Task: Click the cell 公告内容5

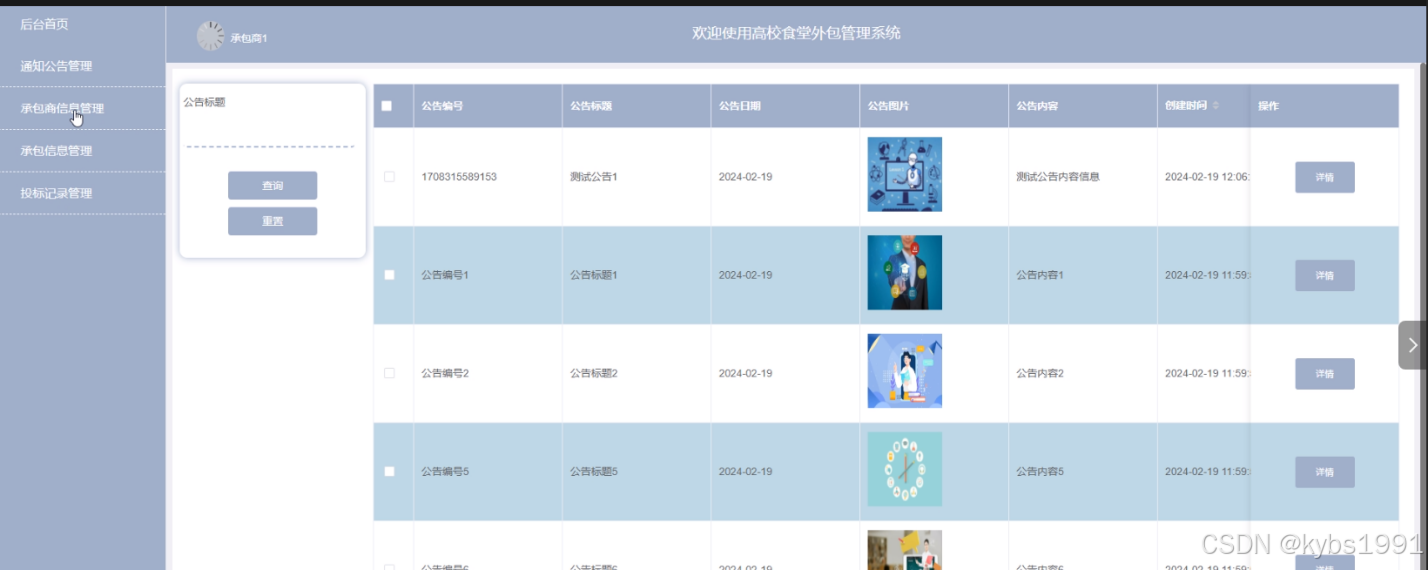Action: [1040, 471]
